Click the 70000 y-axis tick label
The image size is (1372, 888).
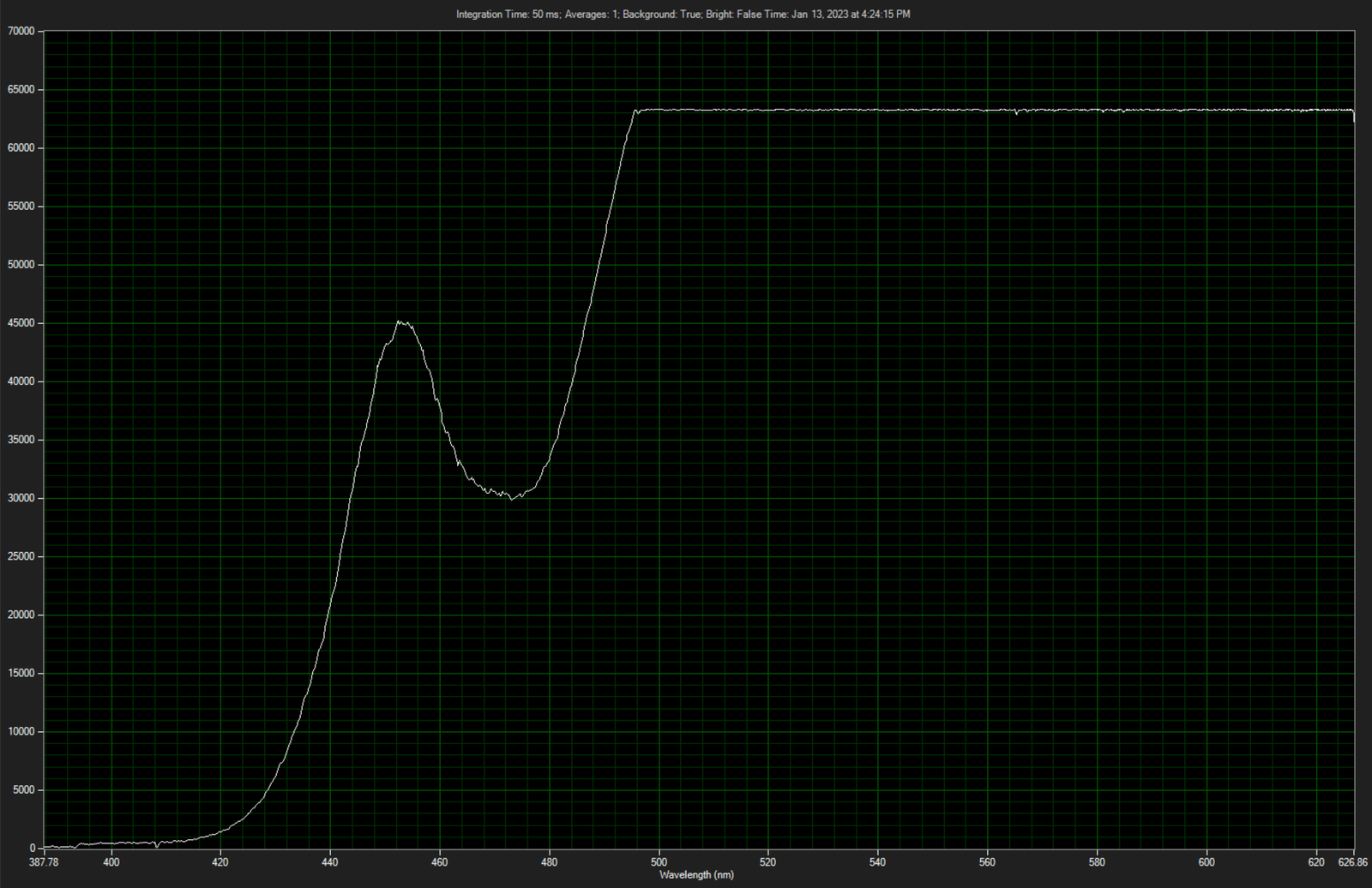pyautogui.click(x=21, y=32)
